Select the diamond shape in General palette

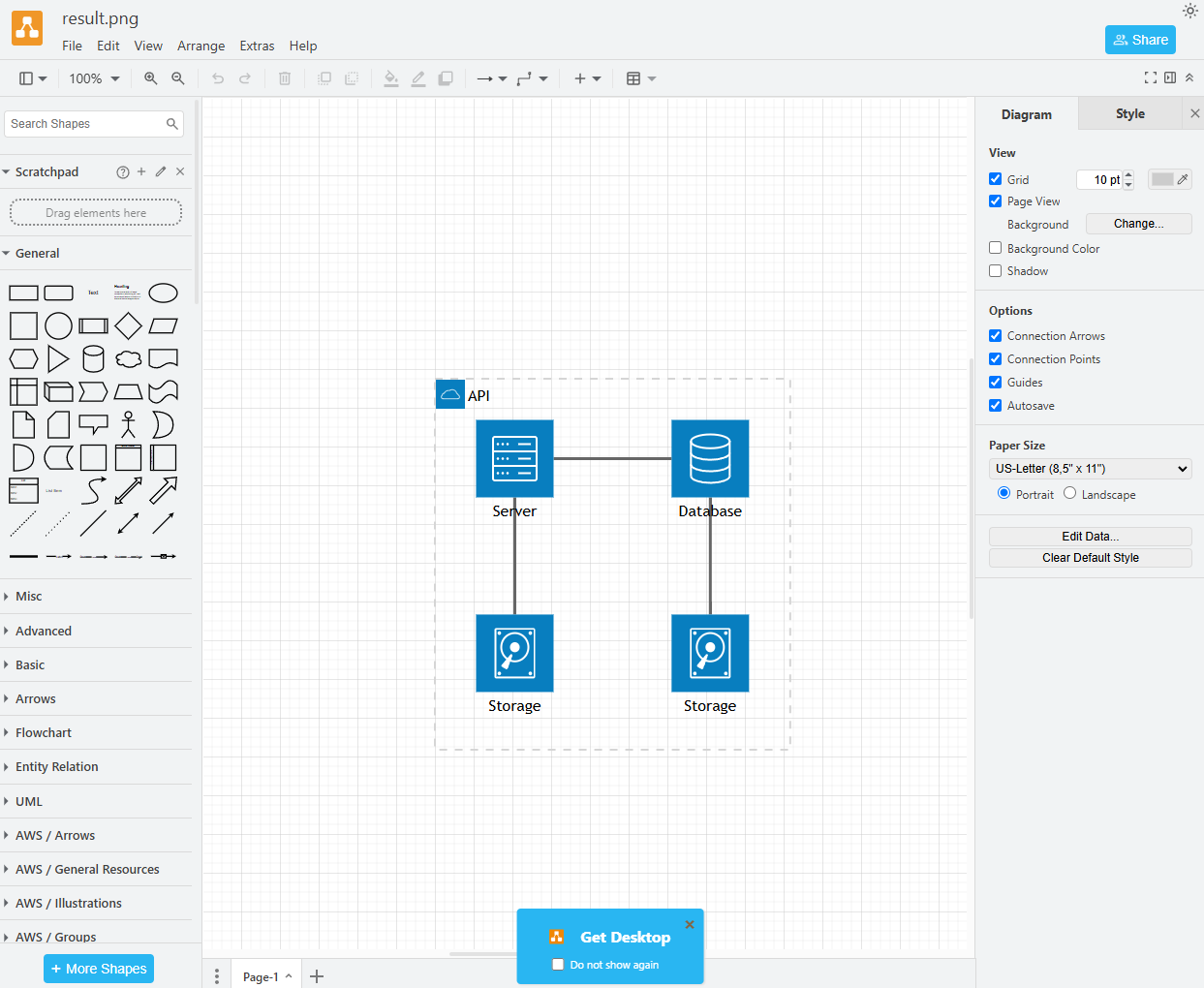click(x=128, y=326)
